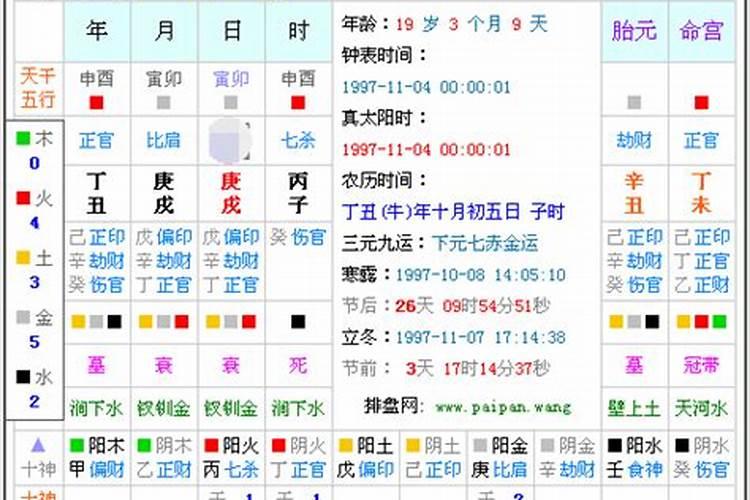Image resolution: width=750 pixels, height=500 pixels.
Task: Click the 丁丑 year pillar
Action: coord(97,193)
